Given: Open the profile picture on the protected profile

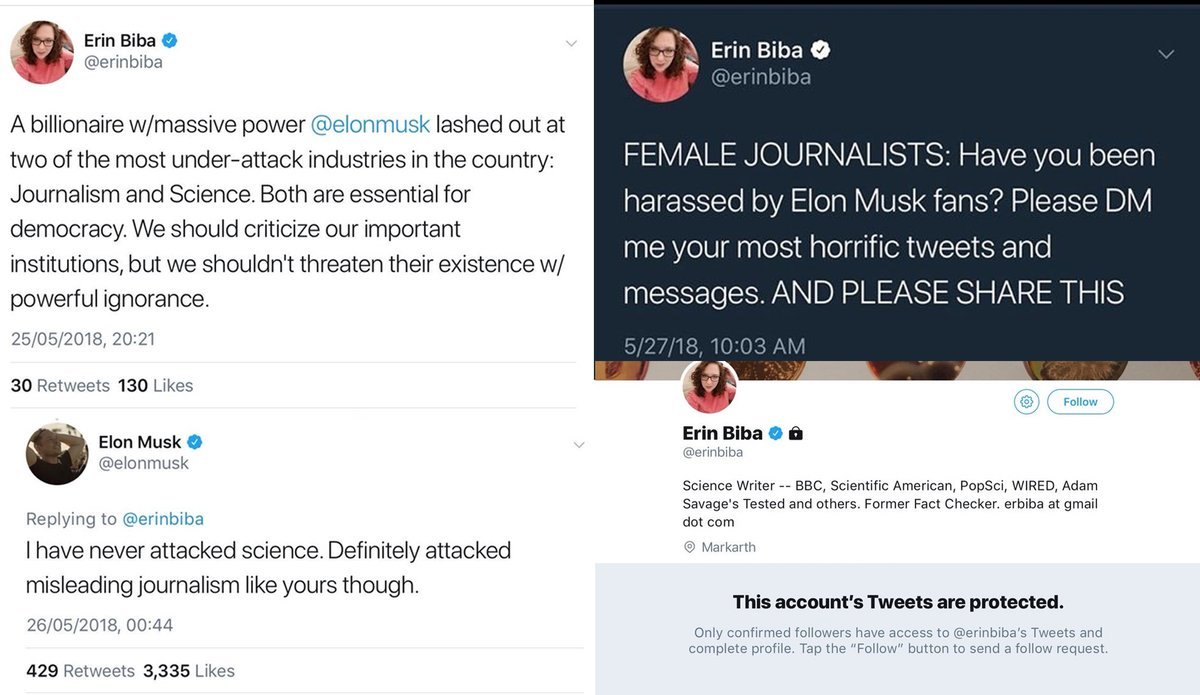Looking at the screenshot, I should [x=710, y=385].
